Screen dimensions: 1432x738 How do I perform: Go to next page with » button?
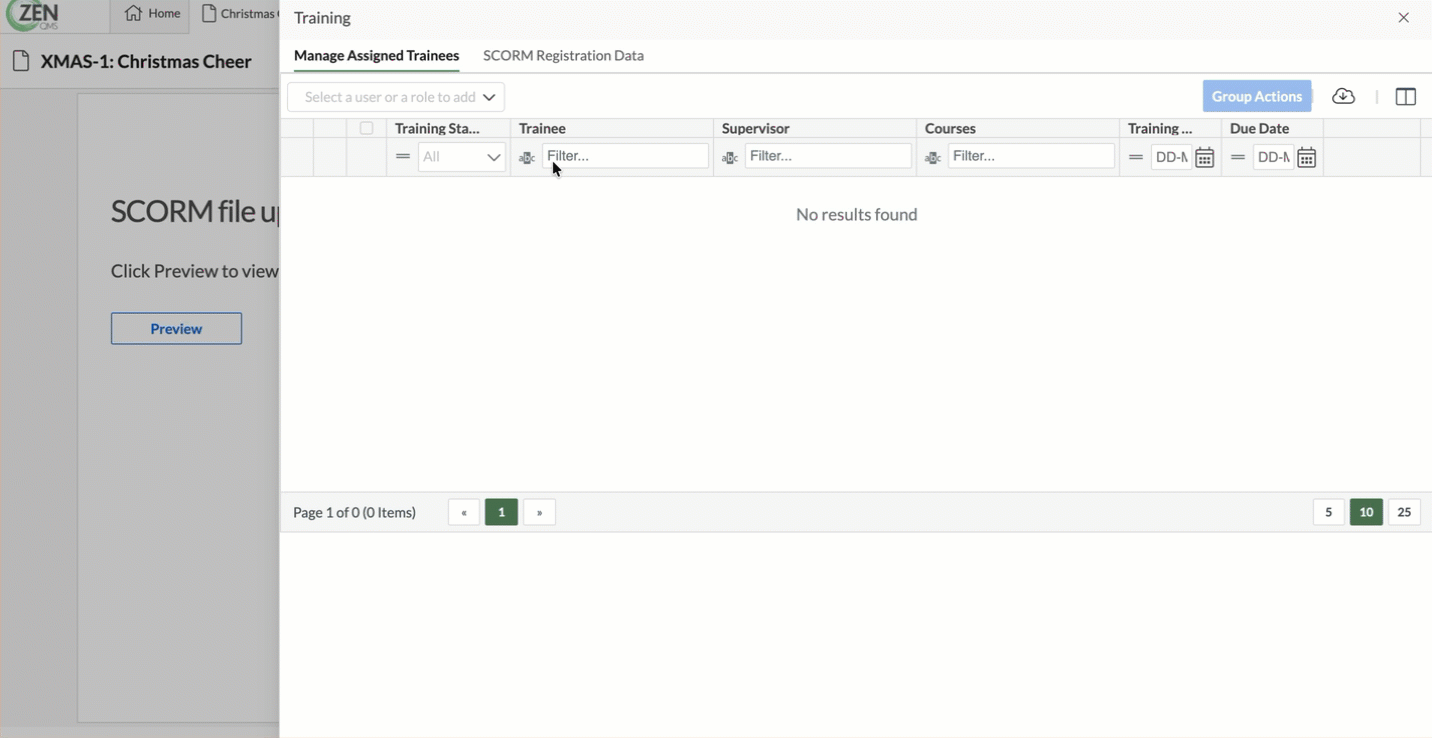point(539,512)
